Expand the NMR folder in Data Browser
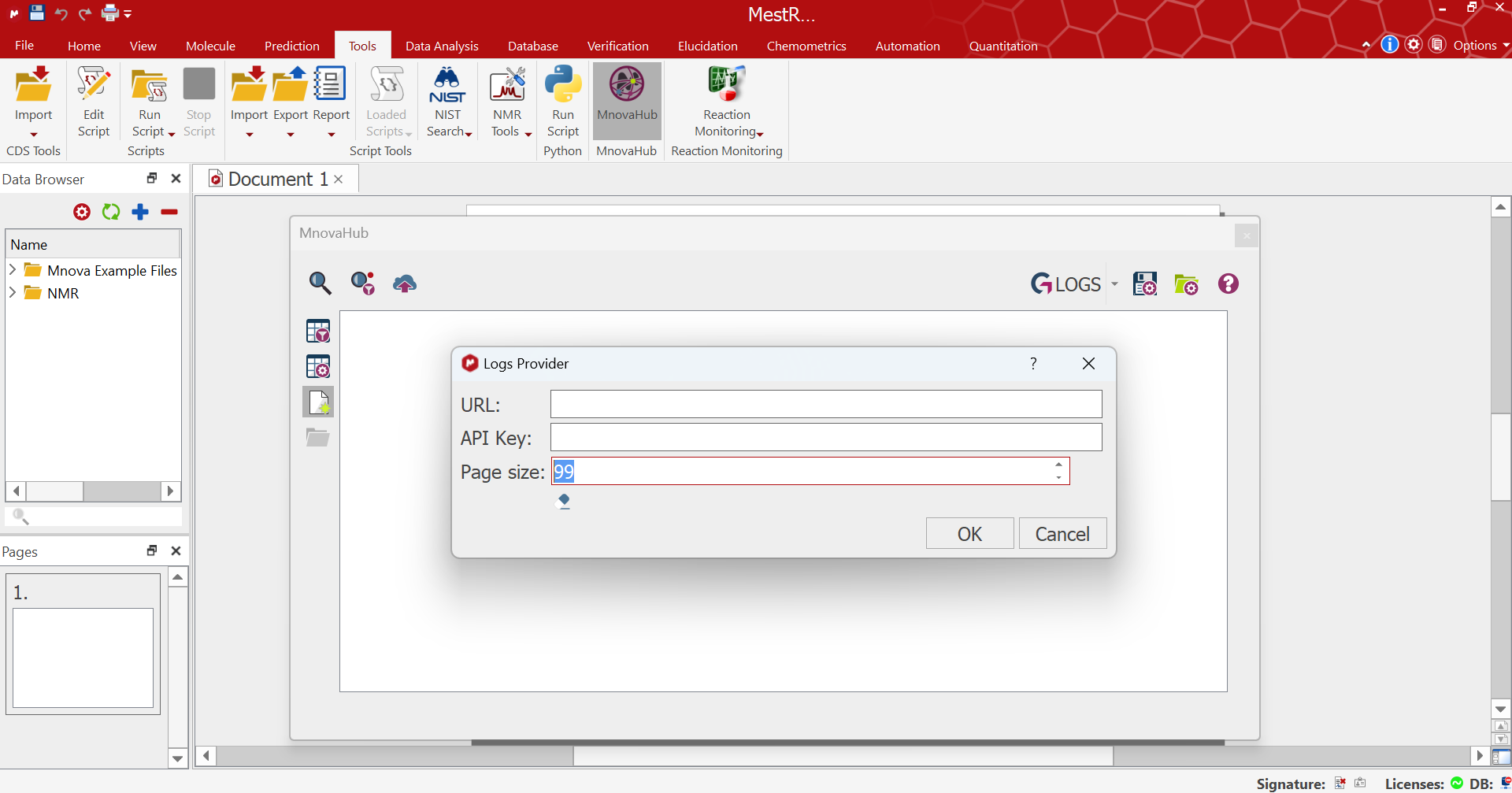This screenshot has height=793, width=1512. tap(13, 292)
